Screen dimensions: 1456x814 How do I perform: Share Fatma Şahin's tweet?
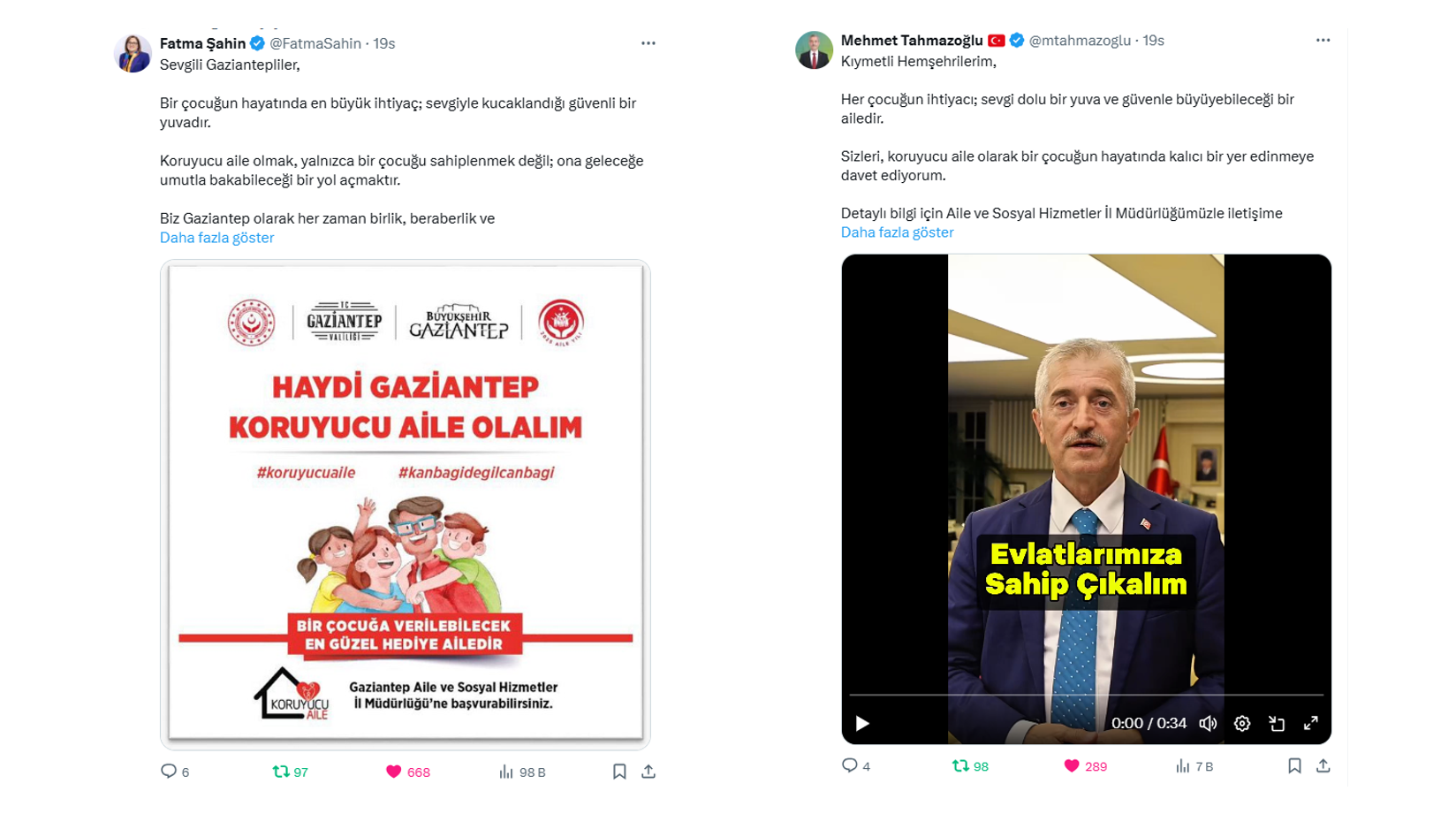pos(648,772)
